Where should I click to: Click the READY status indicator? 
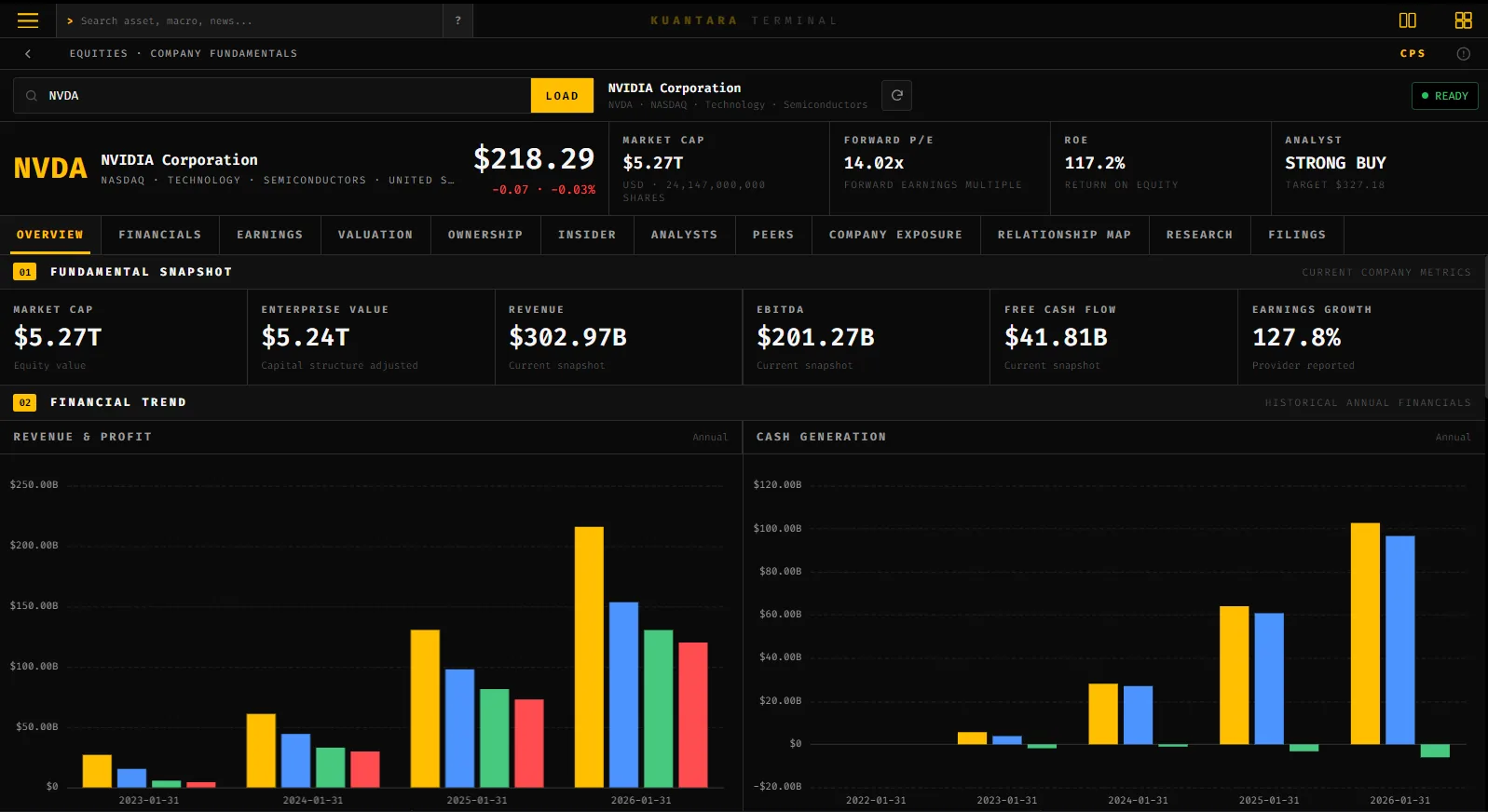click(1444, 96)
